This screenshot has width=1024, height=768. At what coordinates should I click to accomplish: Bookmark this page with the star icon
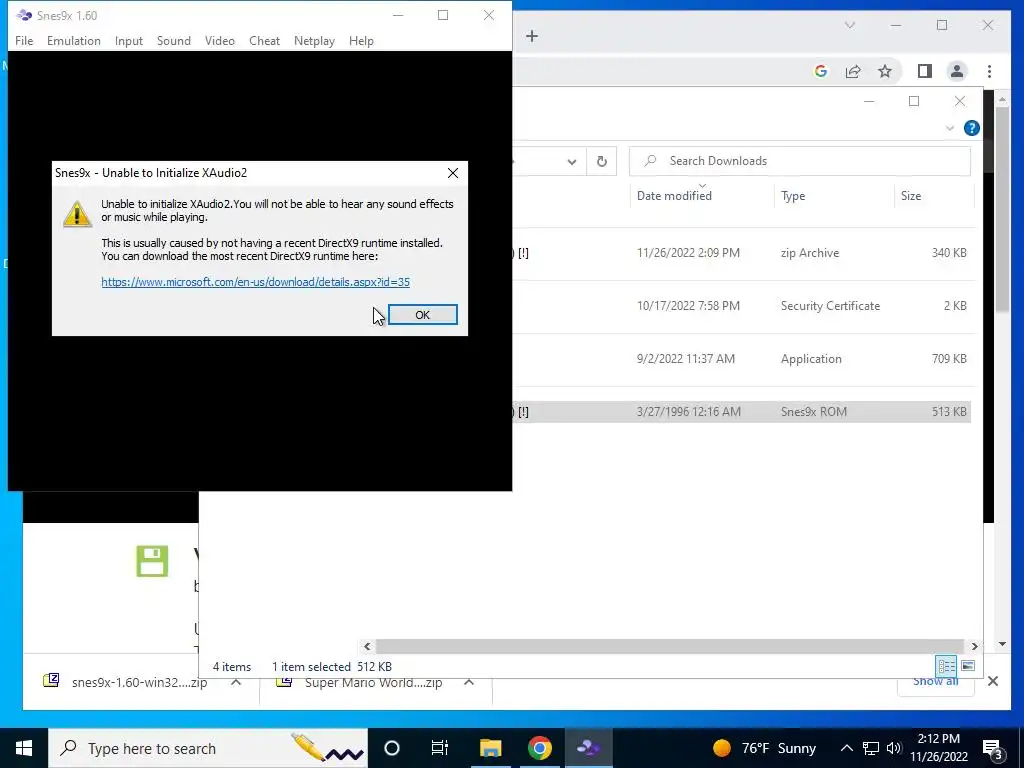[x=885, y=71]
